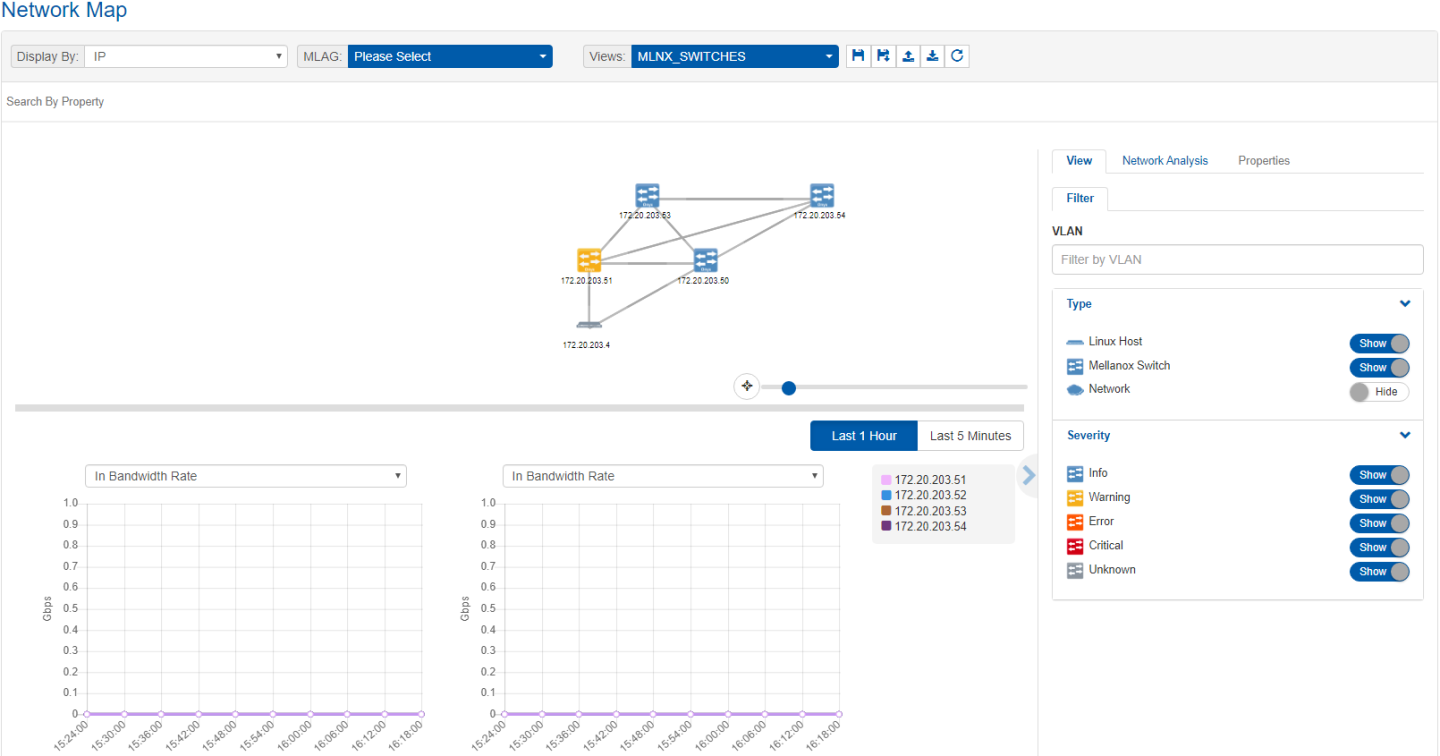Enable the Network type toggle
This screenshot has width=1440, height=756.
click(x=1379, y=392)
